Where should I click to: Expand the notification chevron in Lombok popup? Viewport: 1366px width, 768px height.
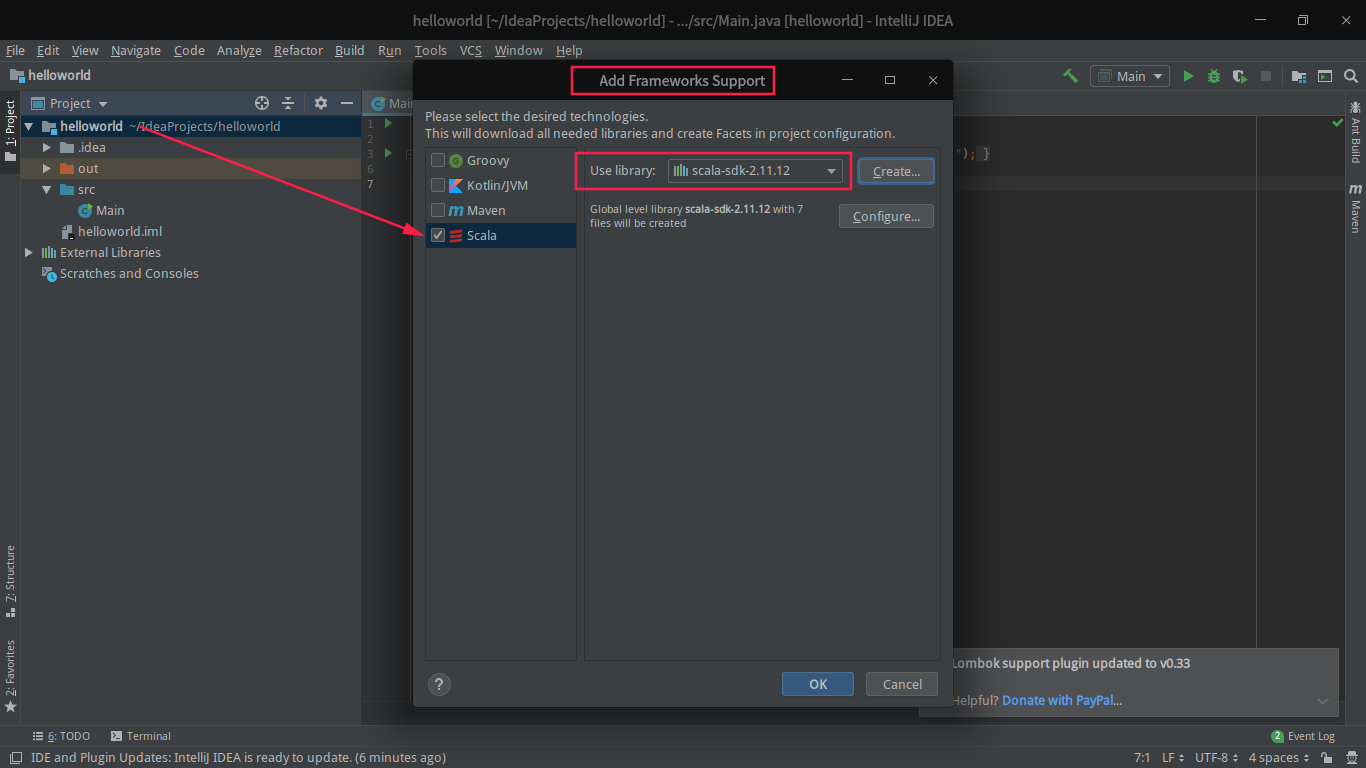point(1323,702)
